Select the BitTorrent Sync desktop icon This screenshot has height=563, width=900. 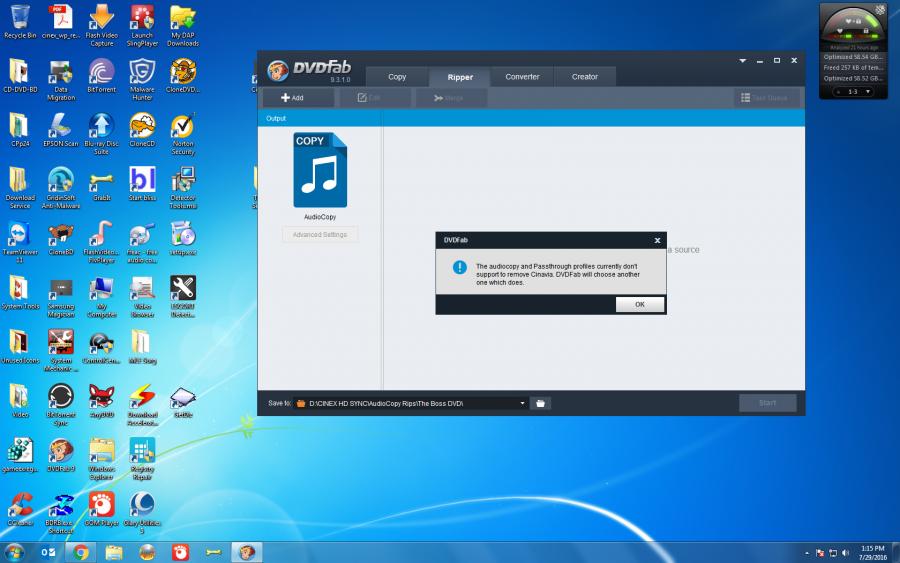pos(61,404)
